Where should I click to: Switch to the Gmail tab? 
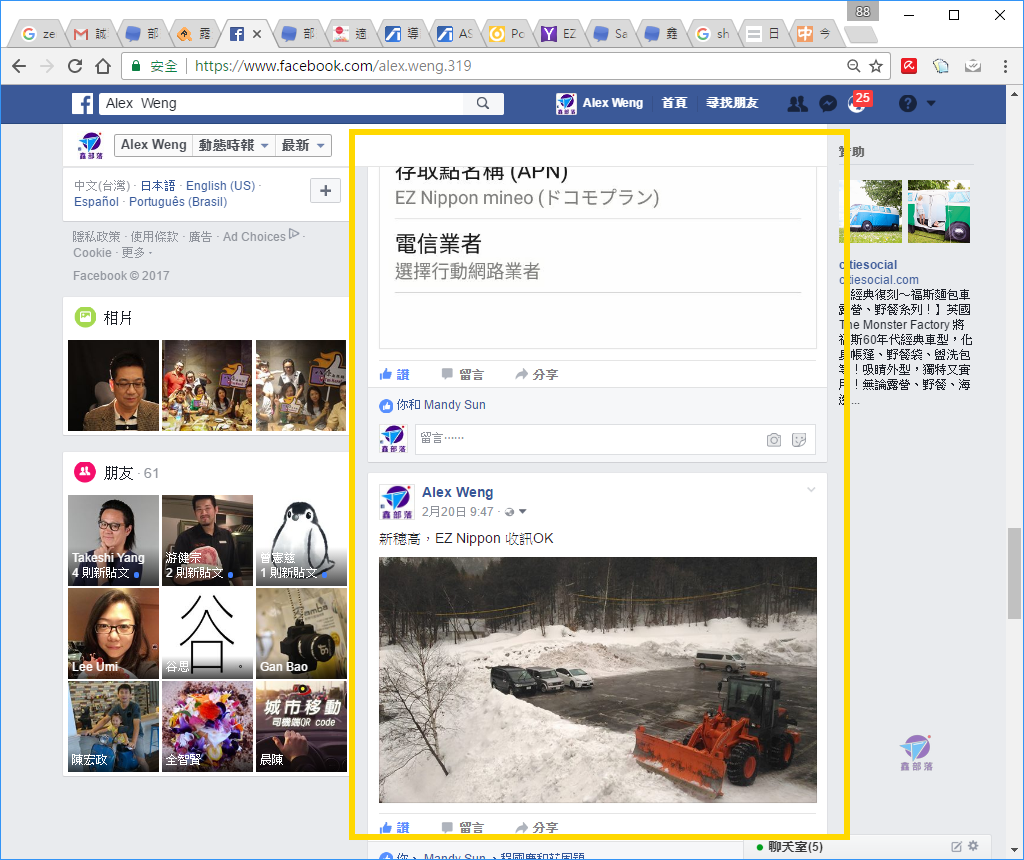(x=89, y=34)
